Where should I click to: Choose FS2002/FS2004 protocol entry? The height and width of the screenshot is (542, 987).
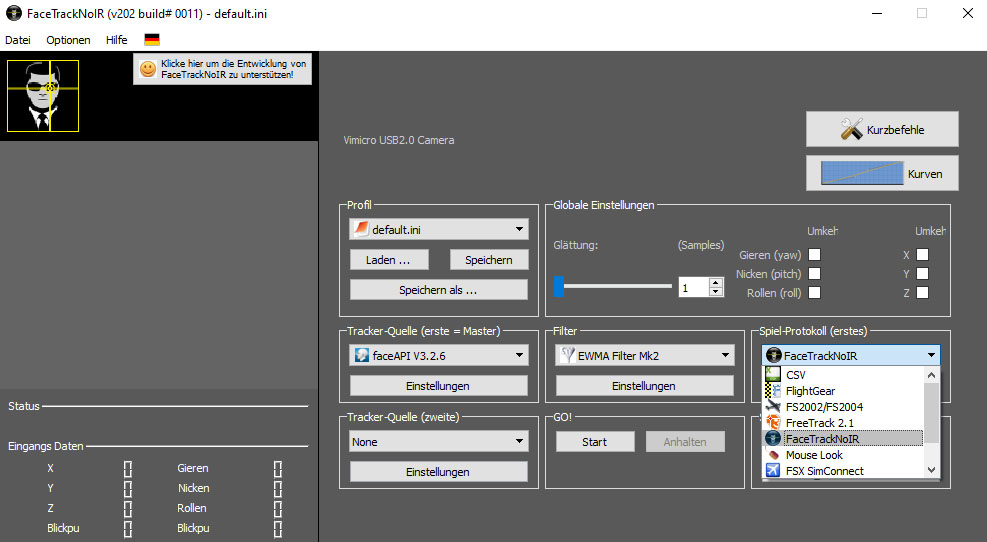pyautogui.click(x=843, y=407)
